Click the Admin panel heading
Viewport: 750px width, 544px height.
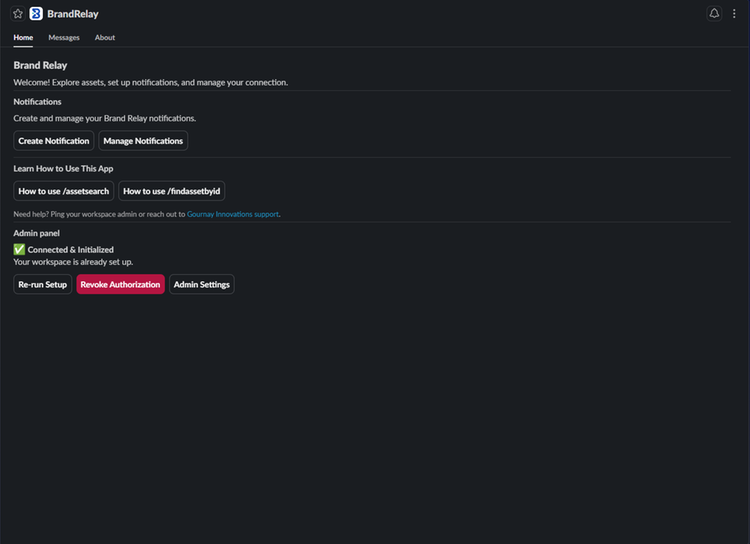(36, 233)
